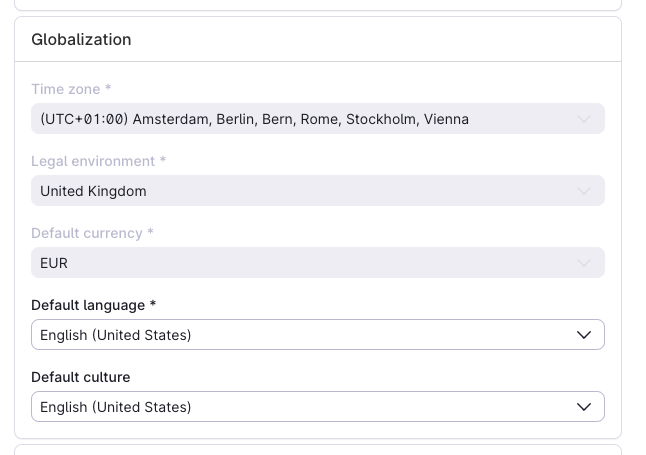Open the Legal environment United Kingdom dropdown
This screenshot has width=646, height=455.
[x=300, y=191]
